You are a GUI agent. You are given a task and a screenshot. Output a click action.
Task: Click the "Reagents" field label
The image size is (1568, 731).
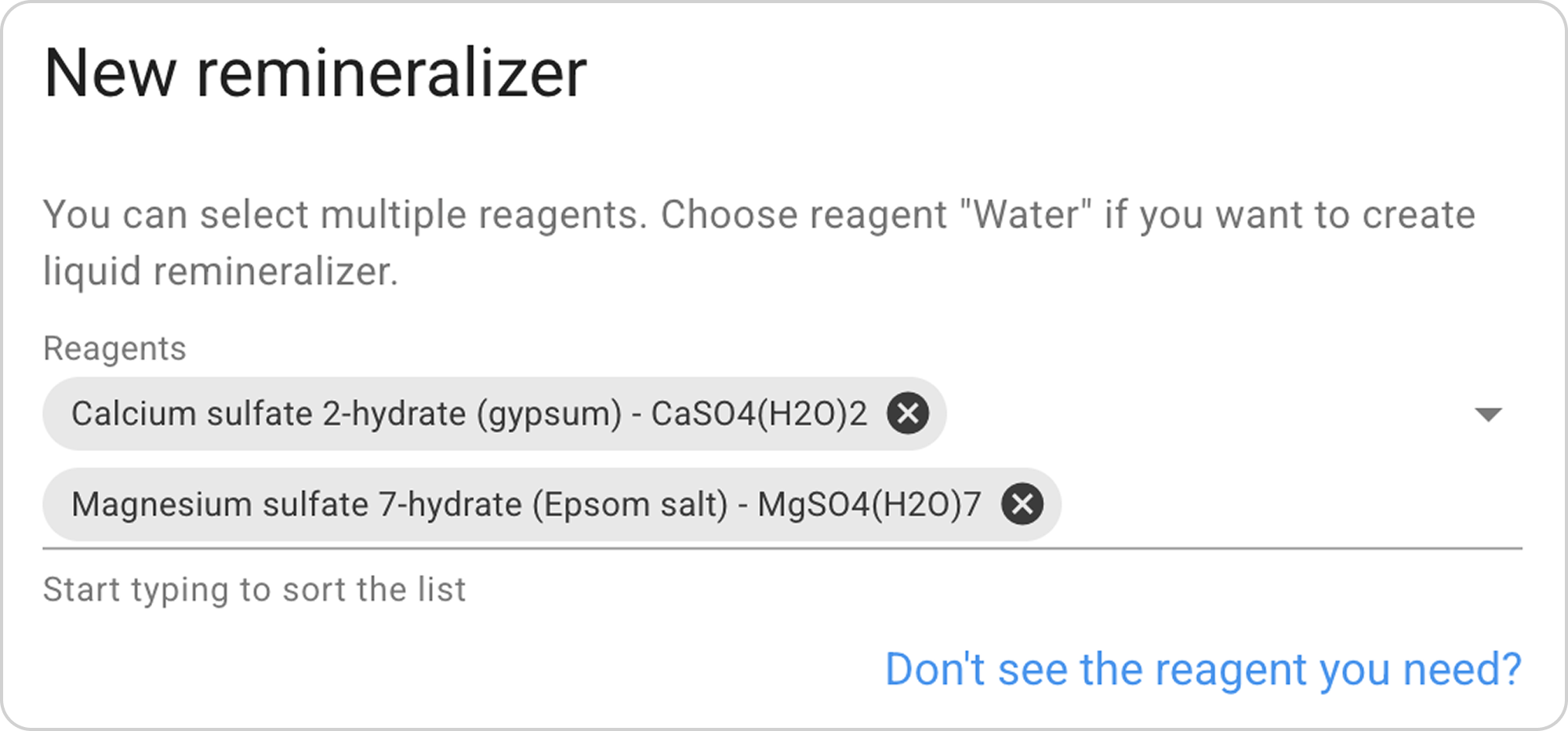114,348
